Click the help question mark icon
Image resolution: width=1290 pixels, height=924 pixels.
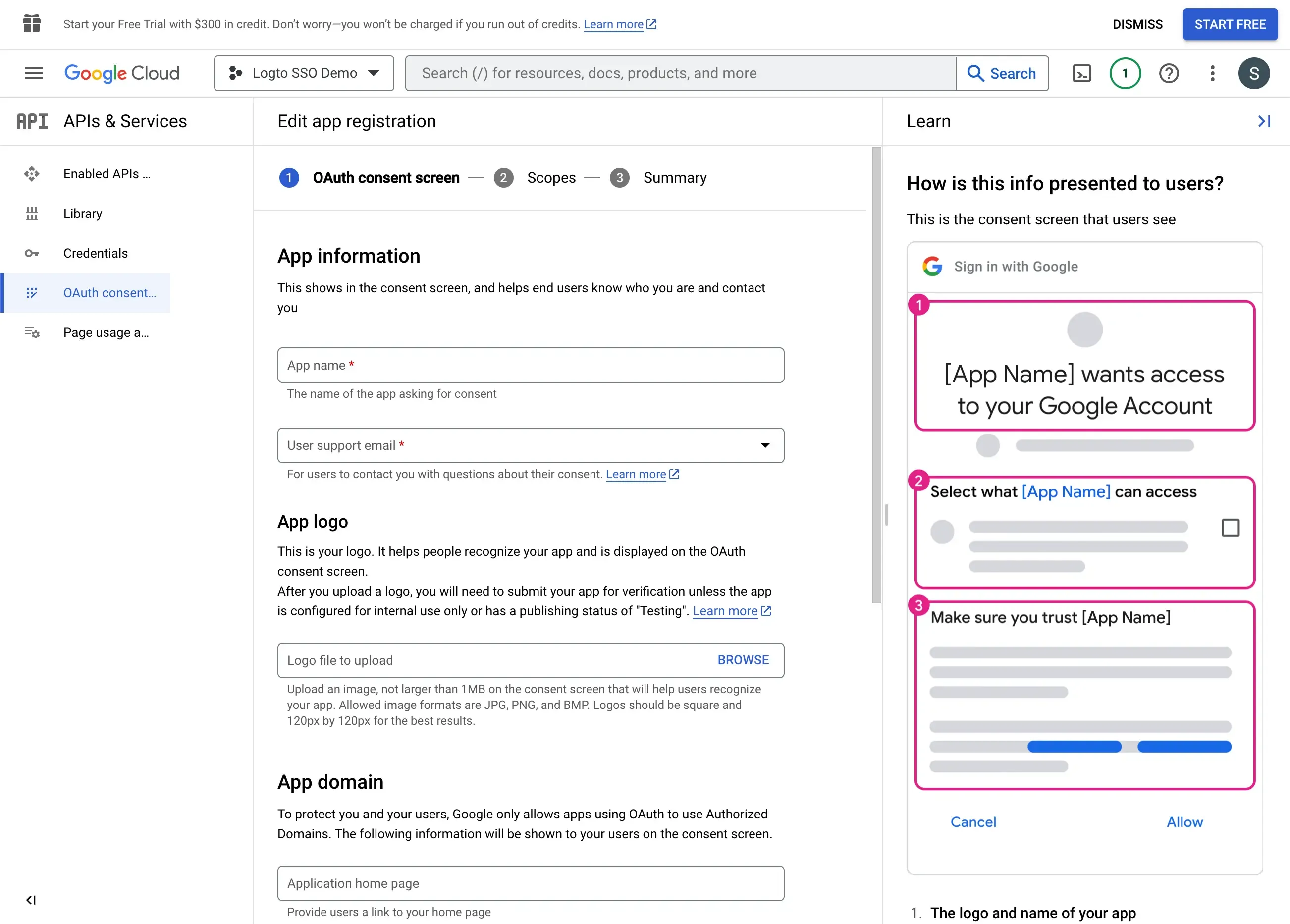[1168, 73]
